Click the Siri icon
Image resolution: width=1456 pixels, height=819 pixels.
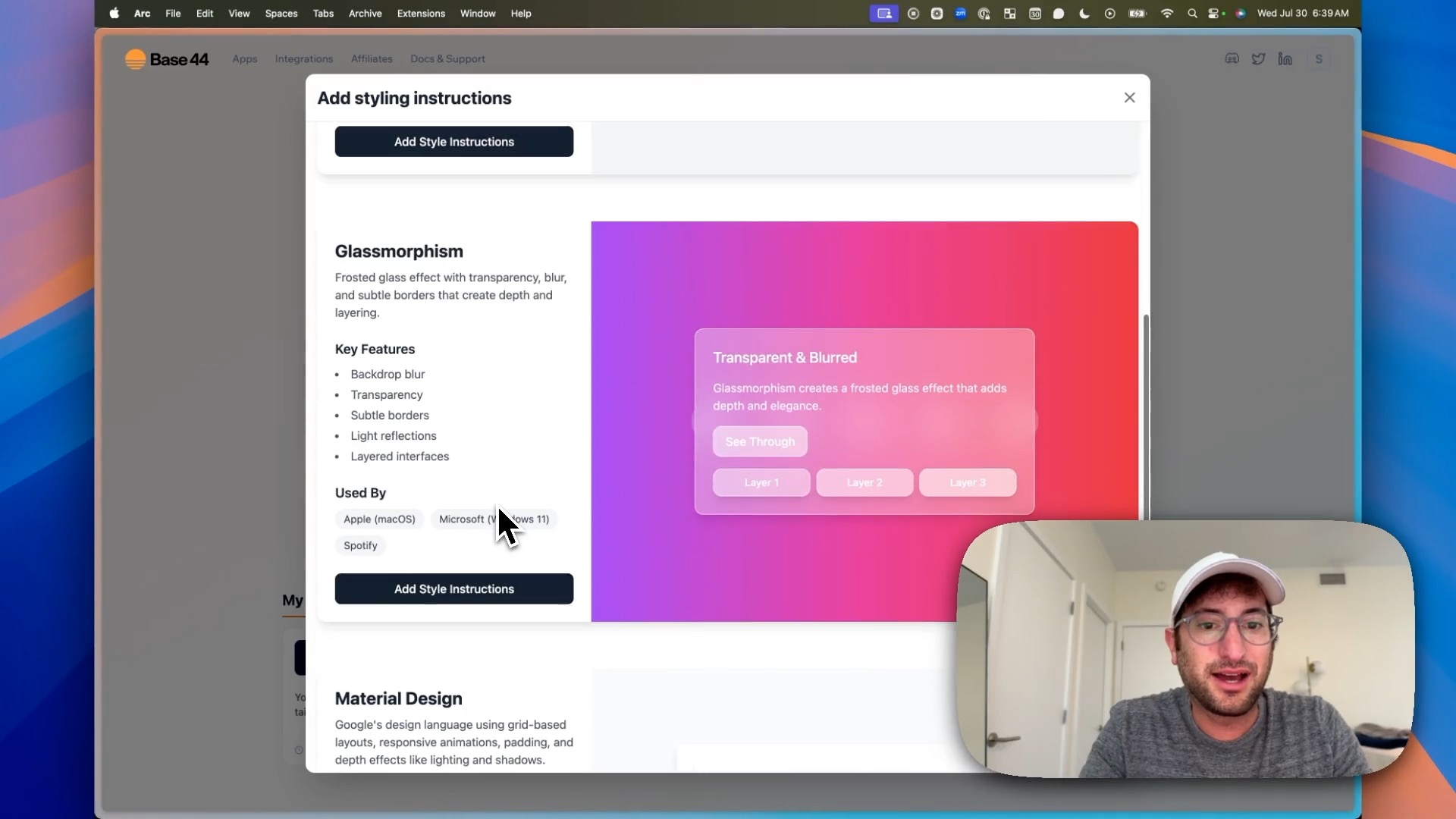(x=1241, y=14)
